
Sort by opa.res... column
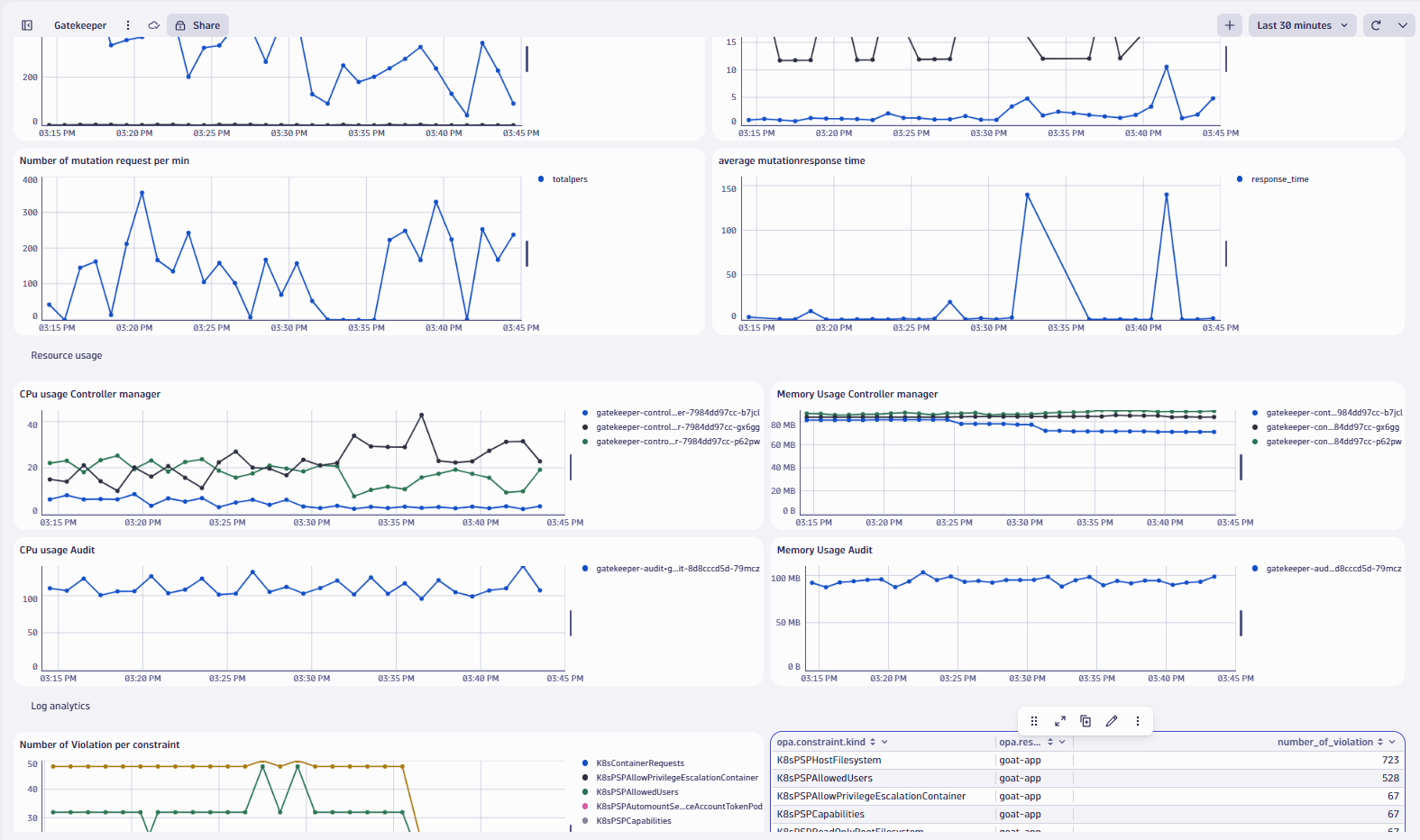(1050, 742)
